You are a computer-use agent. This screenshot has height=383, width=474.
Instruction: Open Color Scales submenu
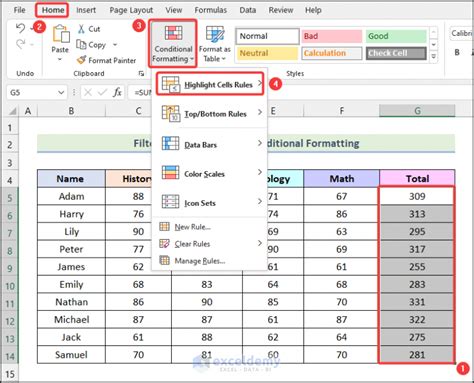point(210,173)
